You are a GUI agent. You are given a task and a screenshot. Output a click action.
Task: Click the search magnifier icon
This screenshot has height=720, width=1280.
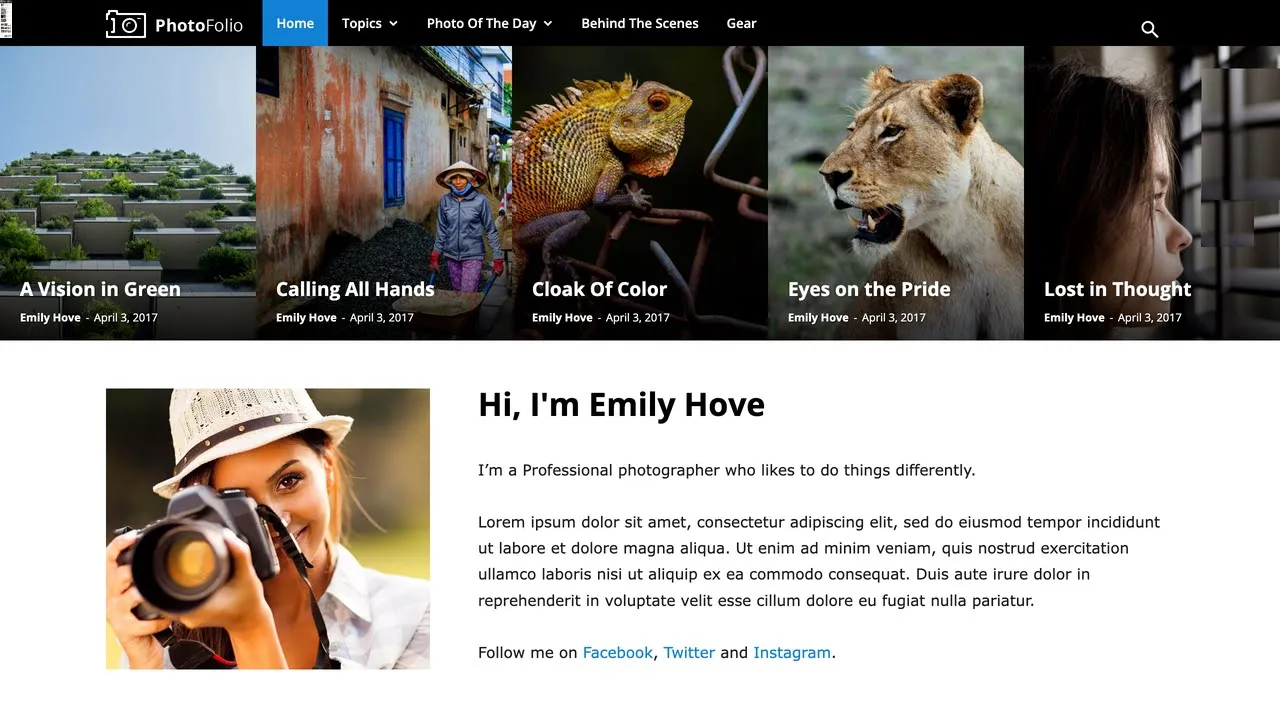(1150, 29)
